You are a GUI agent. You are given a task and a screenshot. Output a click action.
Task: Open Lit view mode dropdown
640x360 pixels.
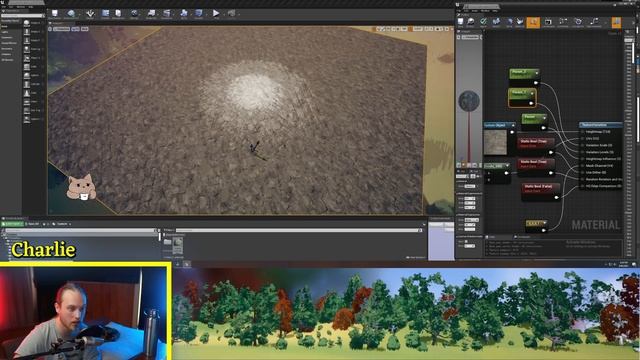click(76, 29)
